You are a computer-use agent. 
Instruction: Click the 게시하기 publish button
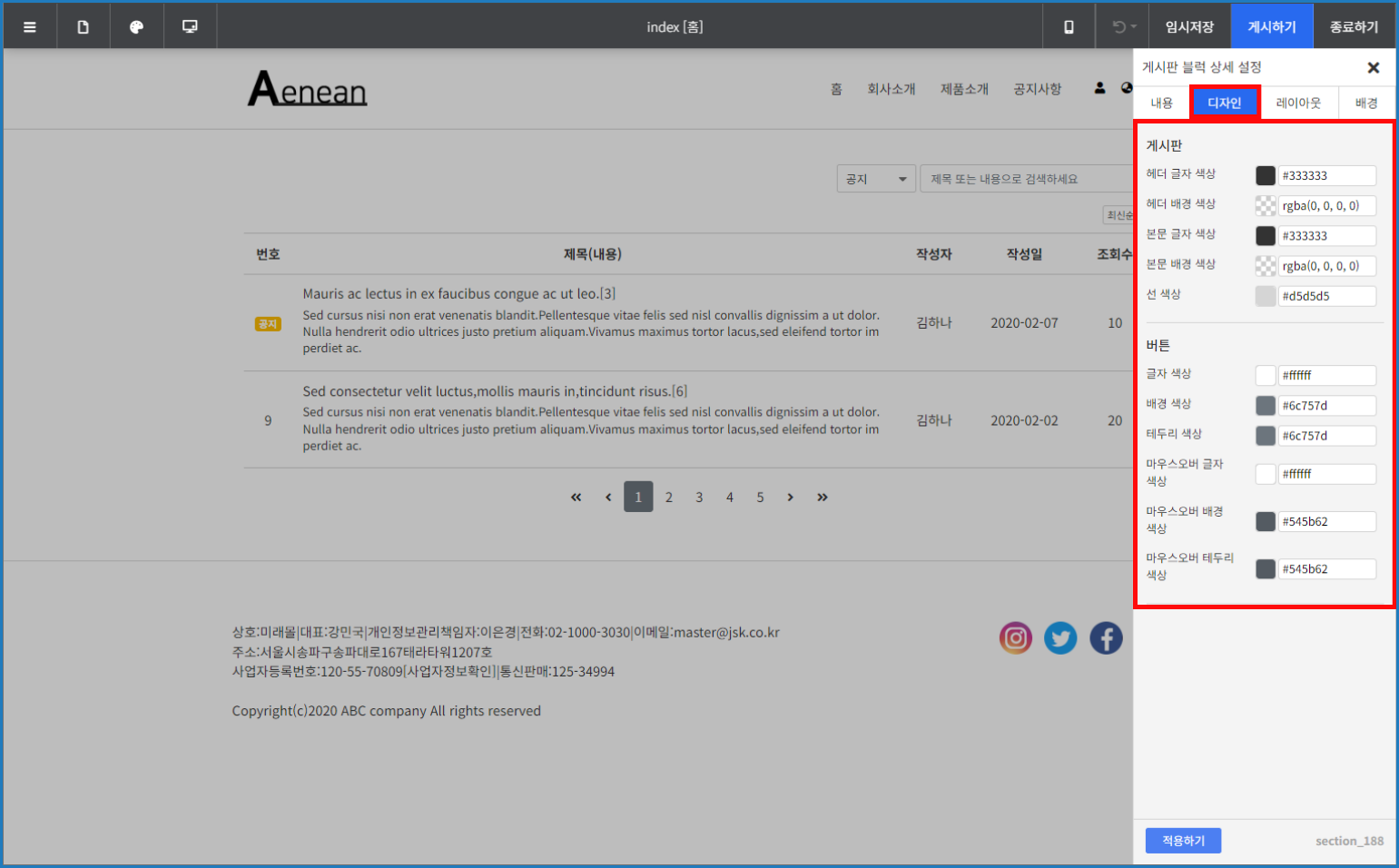(1271, 27)
